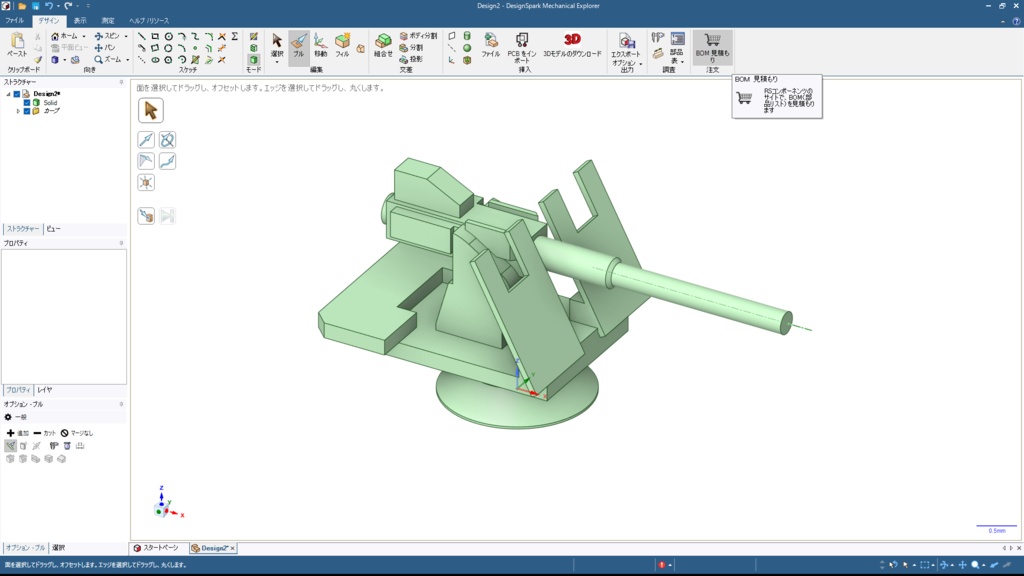The height and width of the screenshot is (576, 1024).
Task: Click the viewport select arrow tool guide
Action: (150, 110)
